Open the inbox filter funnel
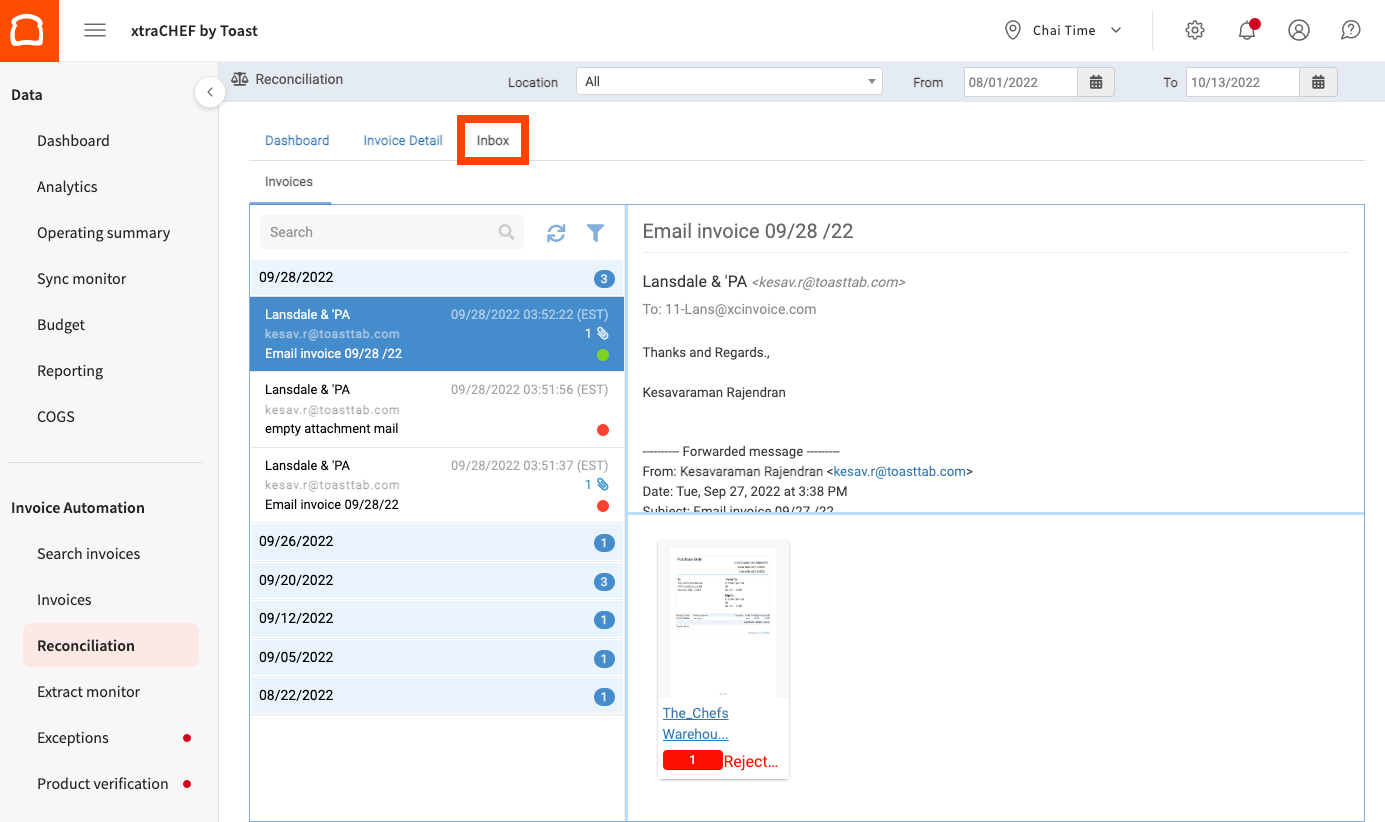The height and width of the screenshot is (822, 1385). (596, 233)
